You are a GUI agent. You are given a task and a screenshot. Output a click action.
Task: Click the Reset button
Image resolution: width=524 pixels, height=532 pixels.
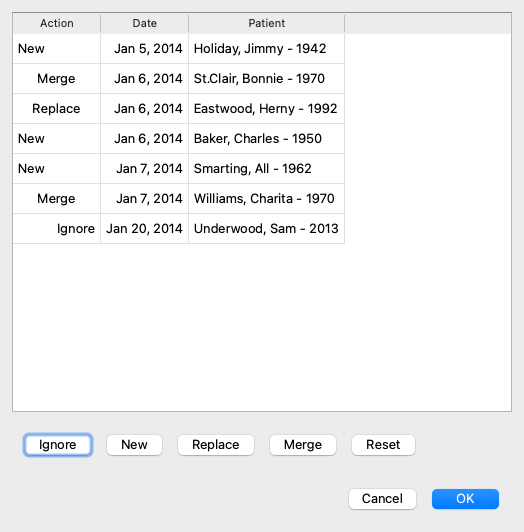click(383, 445)
